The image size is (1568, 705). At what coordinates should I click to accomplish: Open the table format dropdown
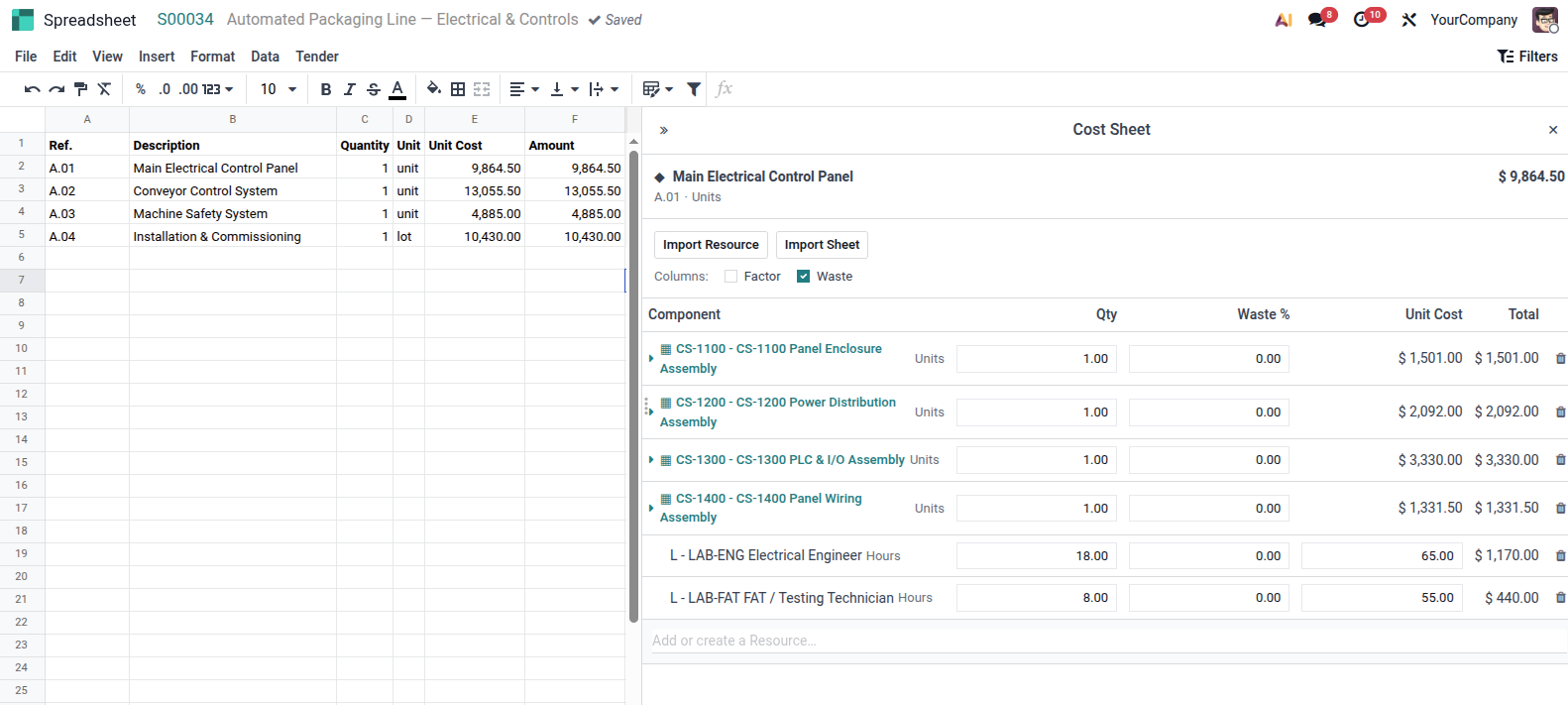point(658,89)
